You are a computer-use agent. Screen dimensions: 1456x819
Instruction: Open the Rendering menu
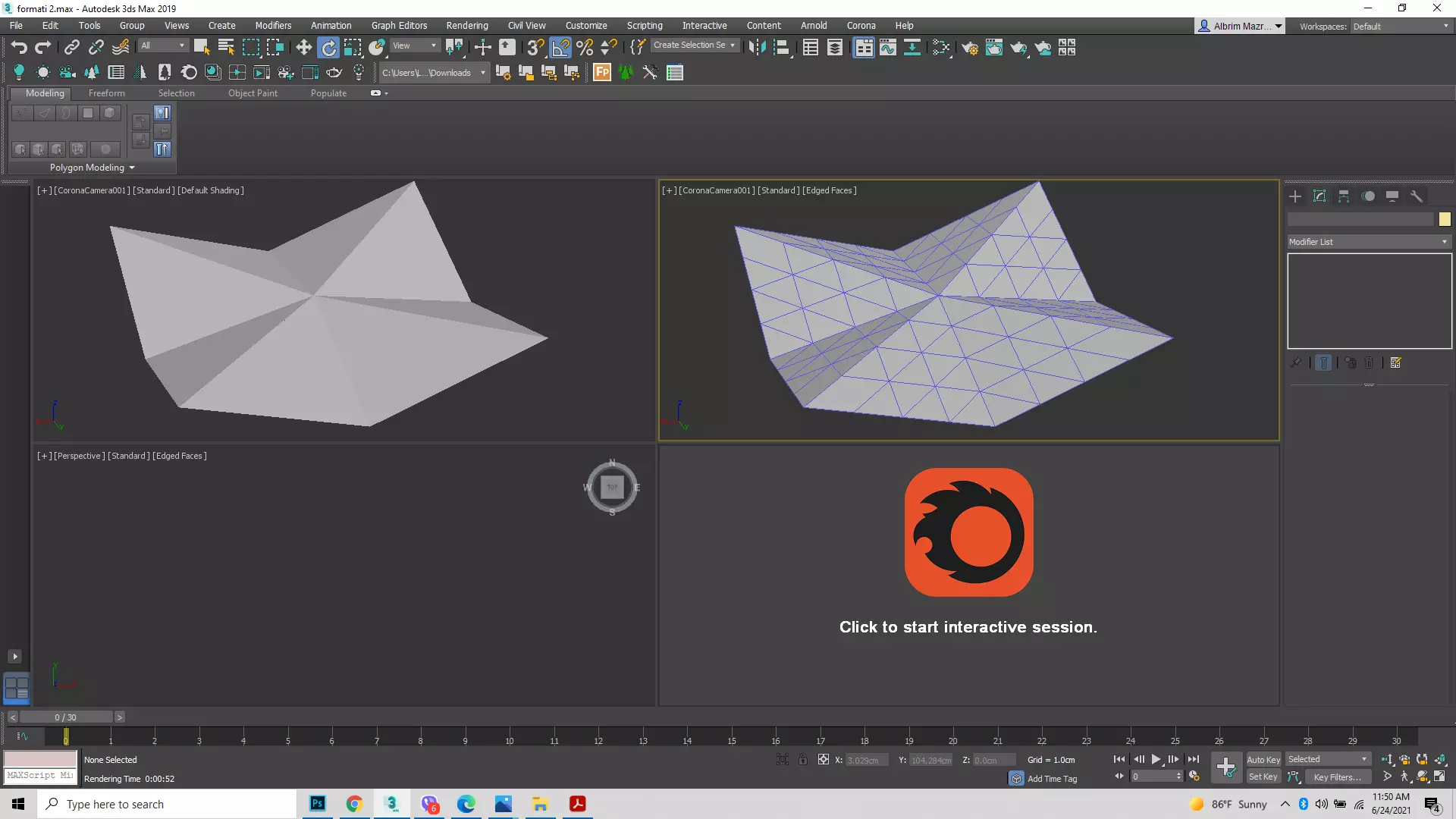(466, 26)
